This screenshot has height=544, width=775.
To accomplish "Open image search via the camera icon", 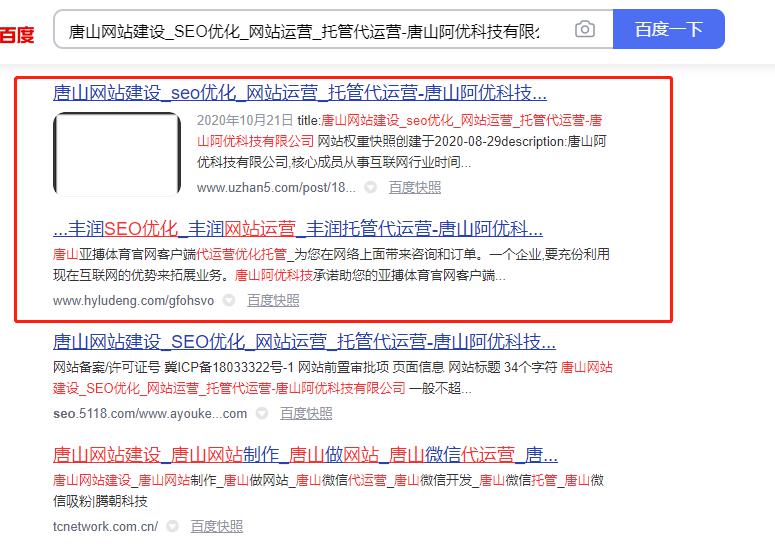I will pyautogui.click(x=584, y=30).
